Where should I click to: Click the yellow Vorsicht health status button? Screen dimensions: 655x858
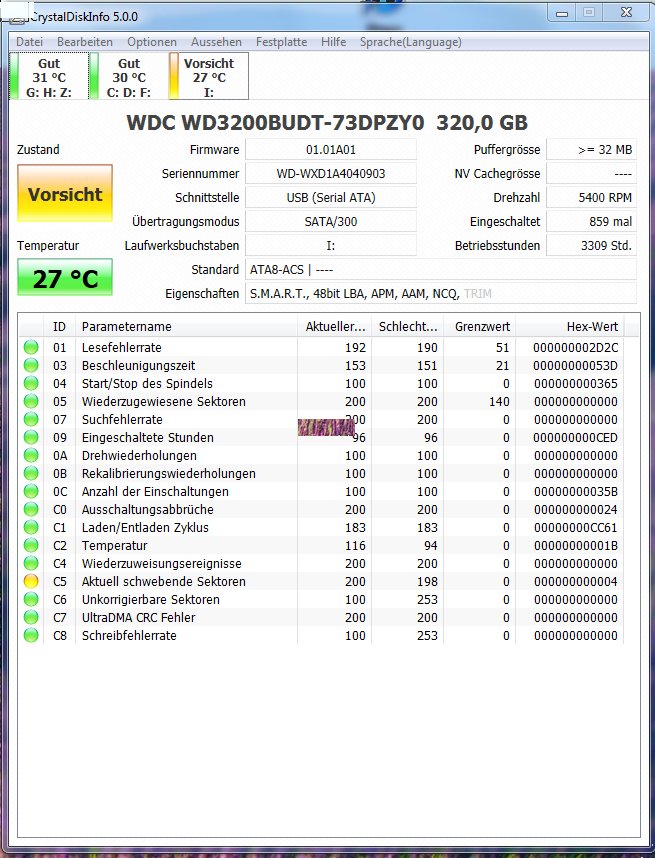coord(65,194)
